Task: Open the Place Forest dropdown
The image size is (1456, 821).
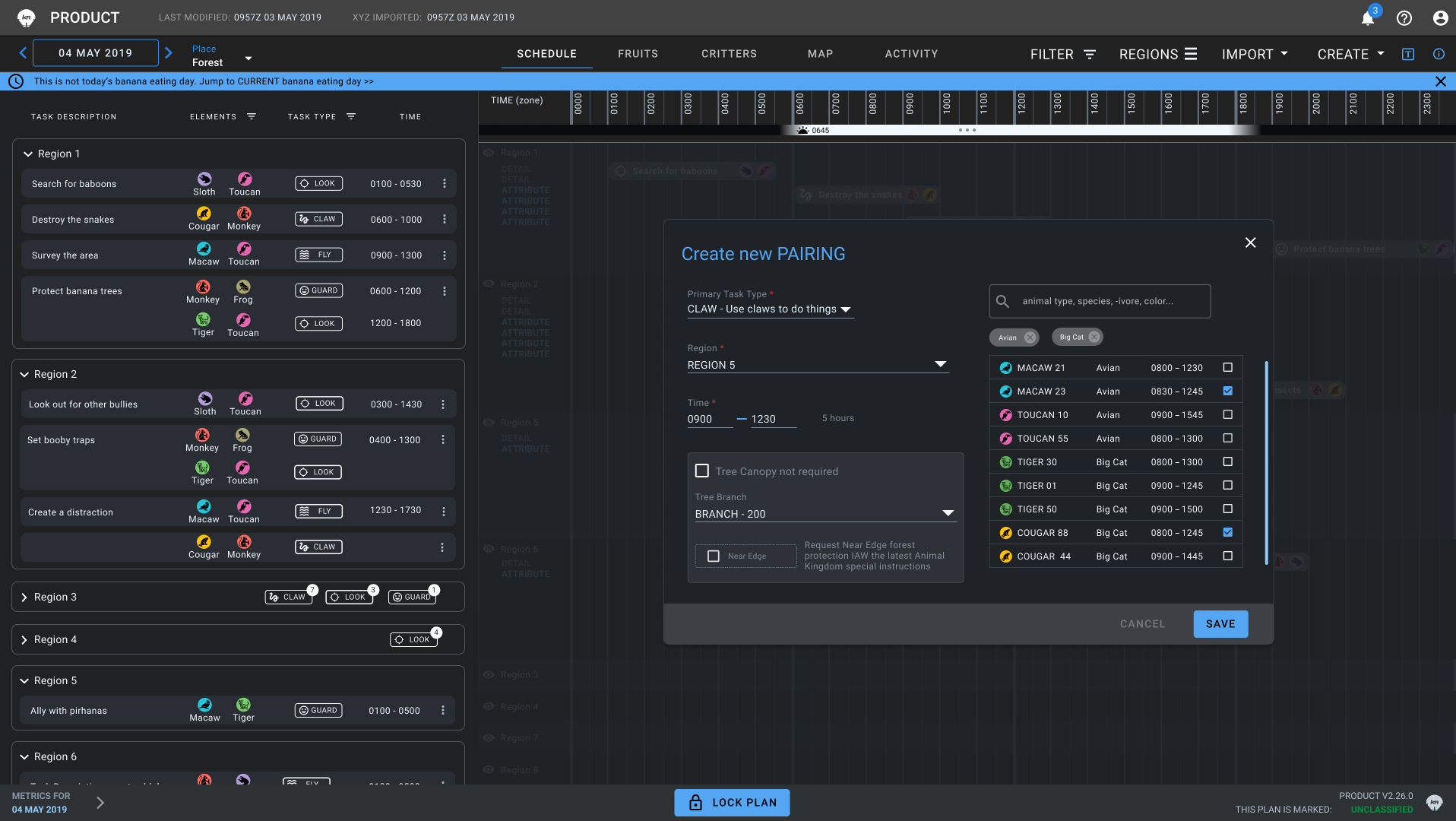Action: pos(222,56)
